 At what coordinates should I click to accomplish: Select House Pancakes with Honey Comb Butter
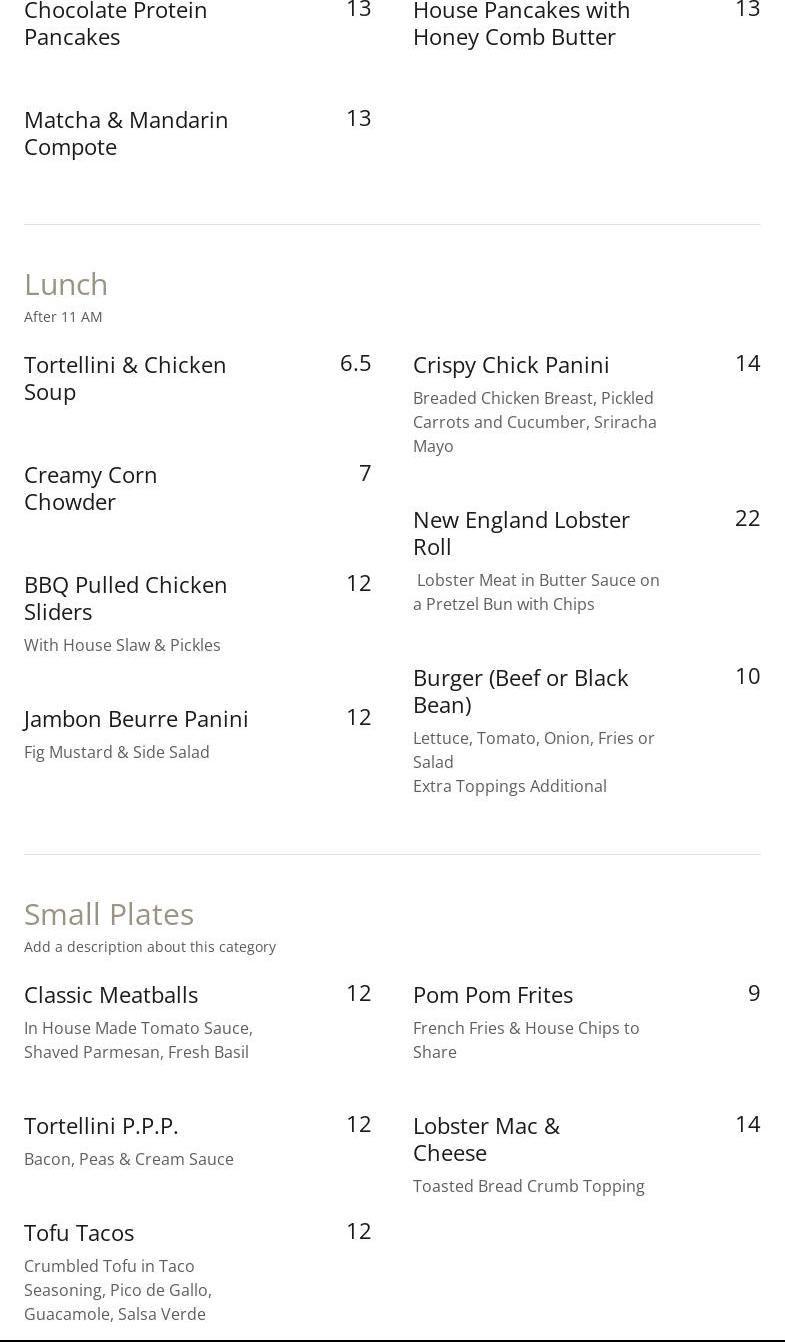tap(521, 24)
